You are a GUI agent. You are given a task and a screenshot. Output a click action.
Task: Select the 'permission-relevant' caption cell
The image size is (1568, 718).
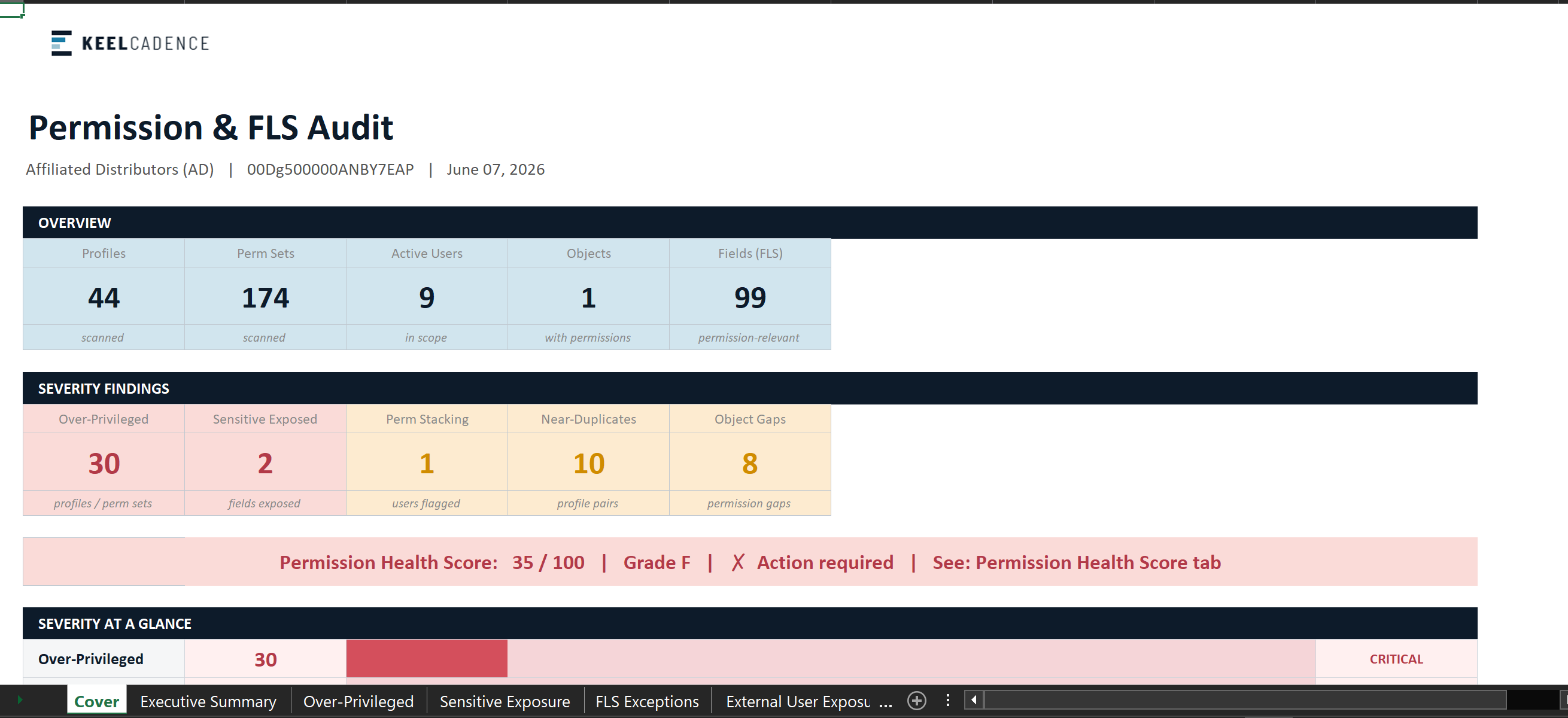(x=750, y=337)
